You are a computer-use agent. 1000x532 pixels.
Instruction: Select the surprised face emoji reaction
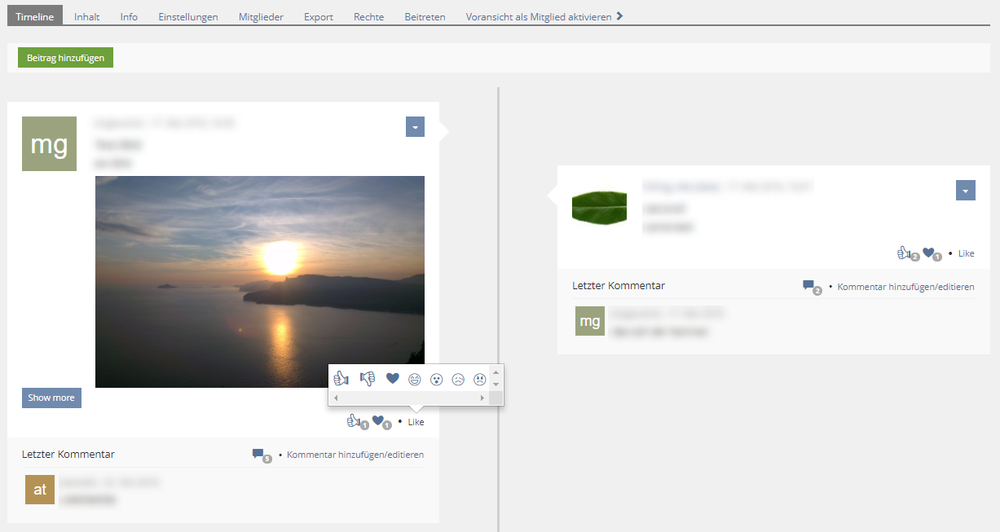(x=436, y=379)
